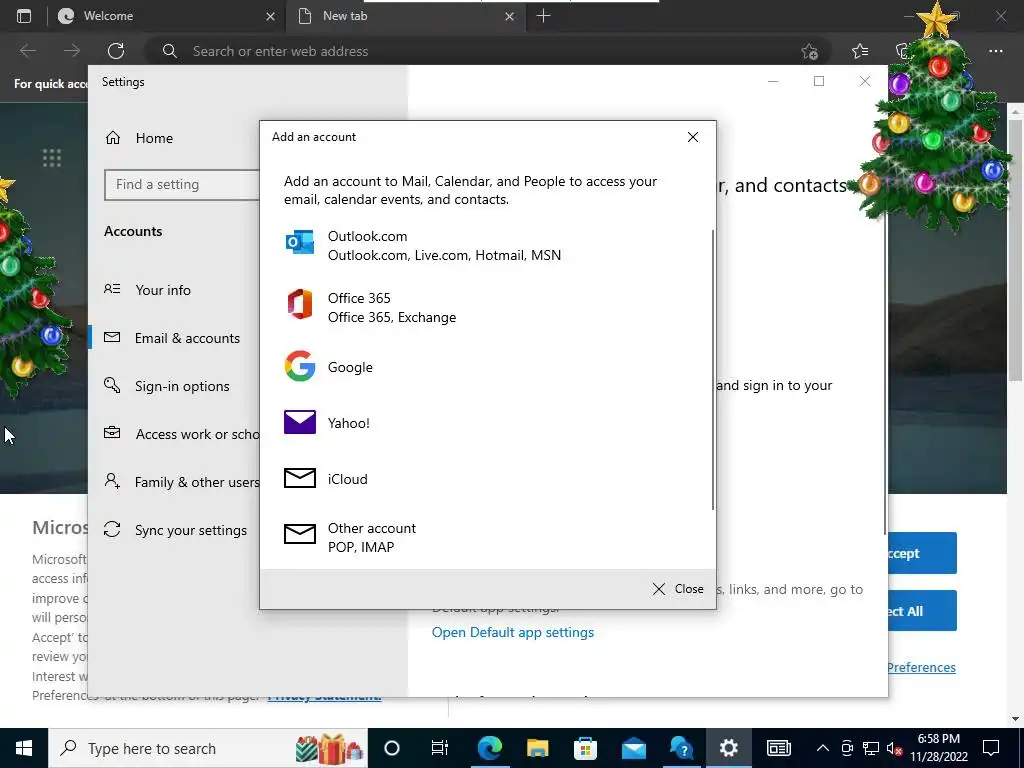This screenshot has width=1024, height=768.
Task: Open the Windows Start menu
Action: (x=24, y=748)
